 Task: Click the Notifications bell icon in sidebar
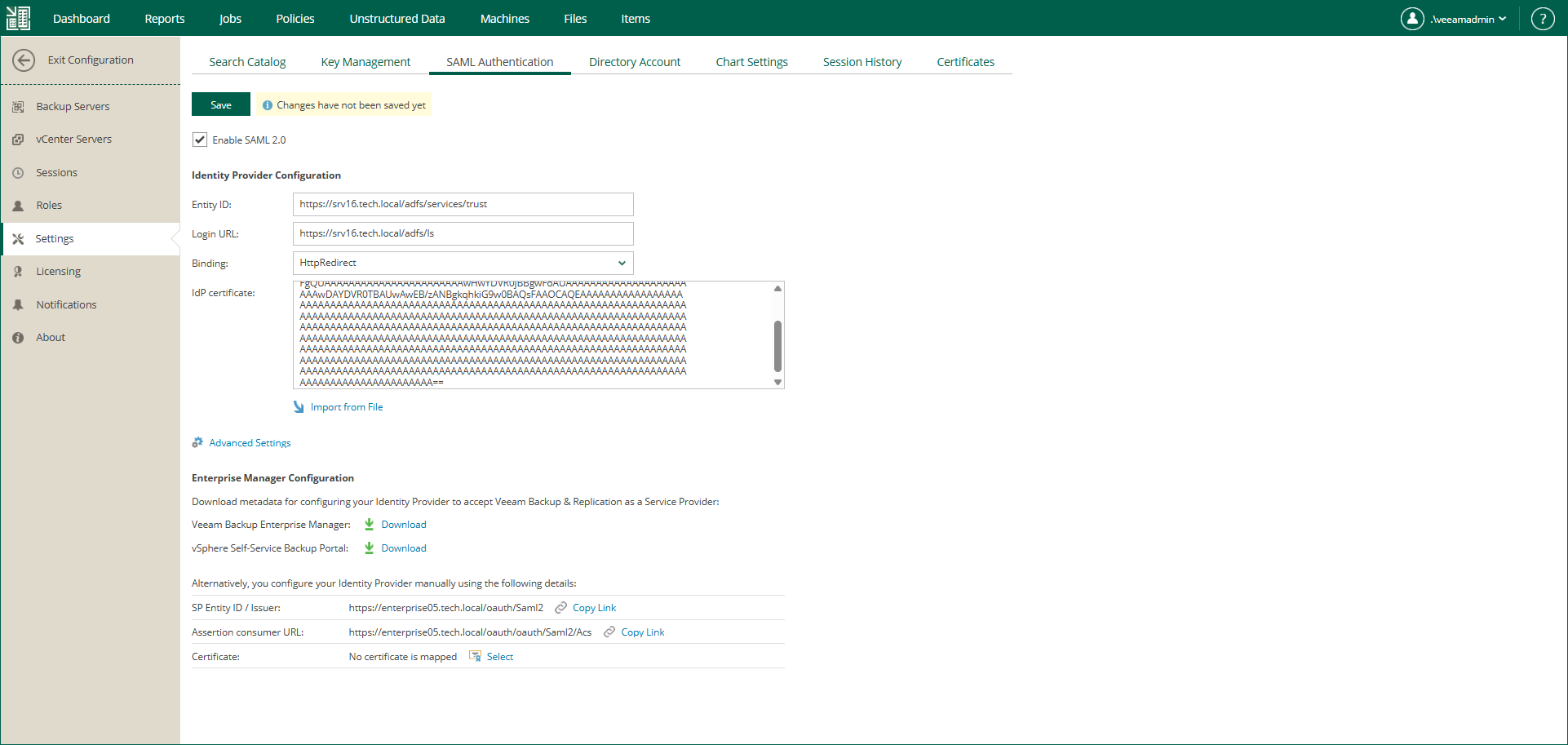click(x=18, y=304)
